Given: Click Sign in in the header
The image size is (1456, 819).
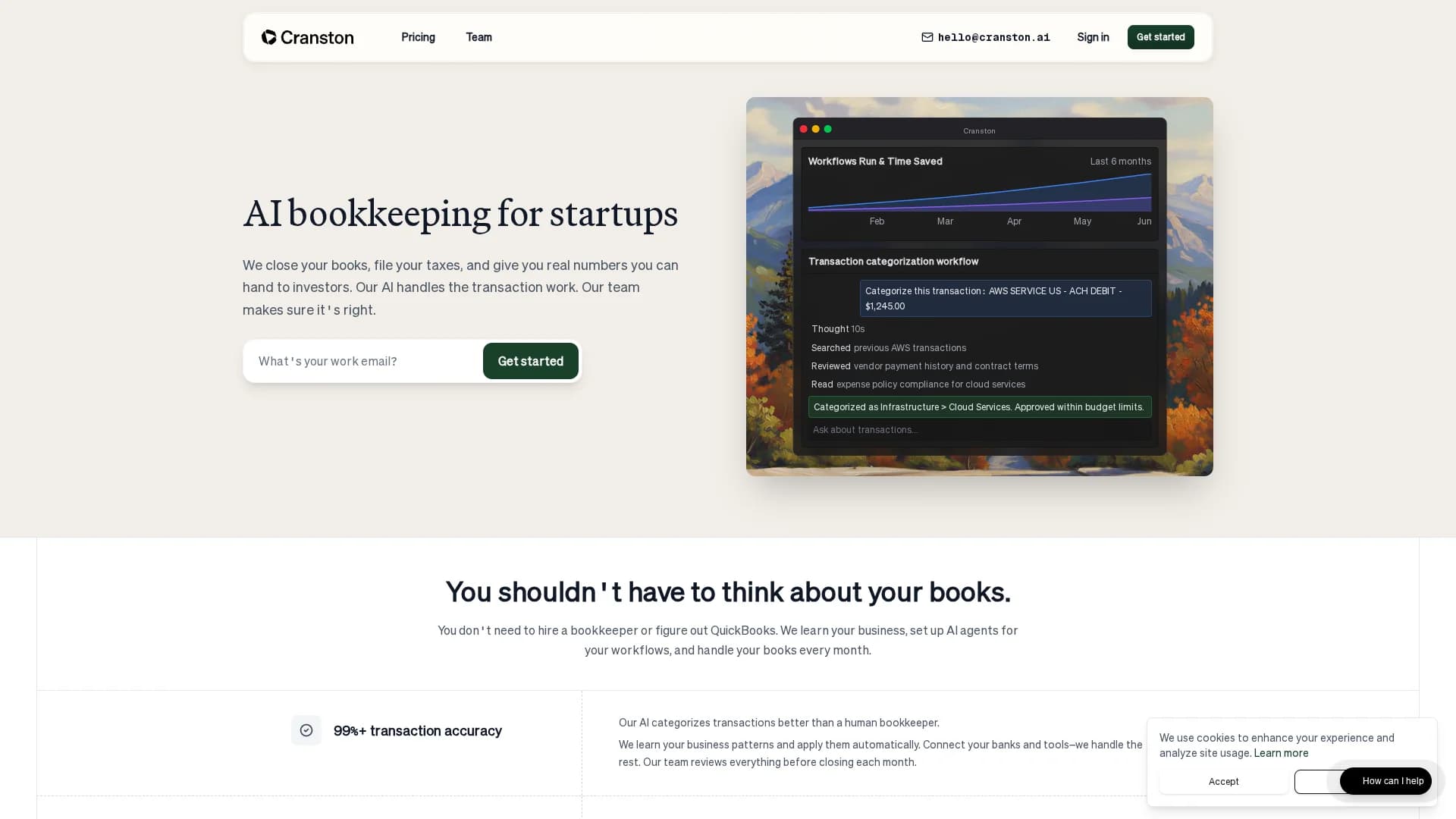Looking at the screenshot, I should (1093, 37).
